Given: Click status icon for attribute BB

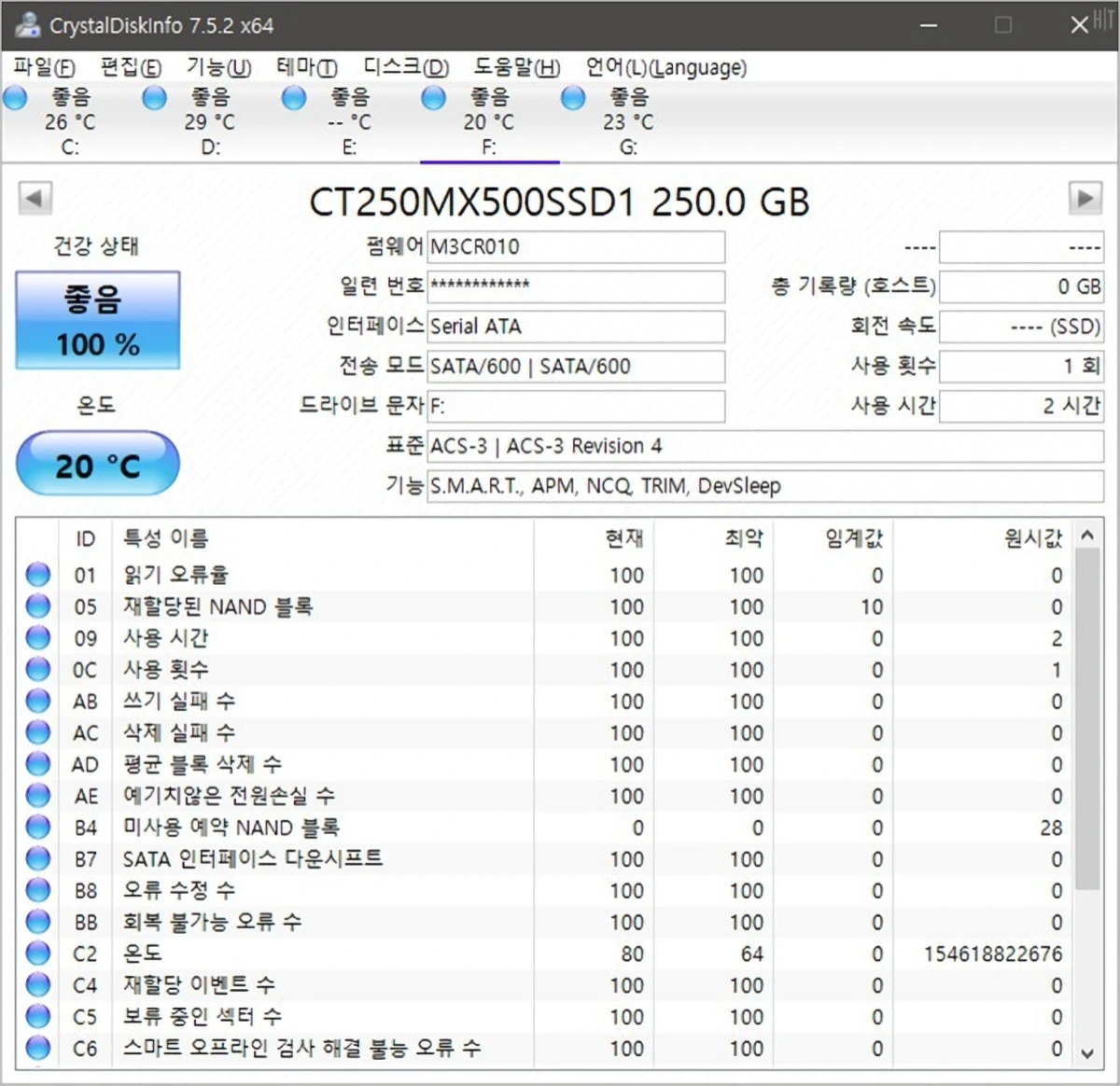Looking at the screenshot, I should (x=38, y=922).
